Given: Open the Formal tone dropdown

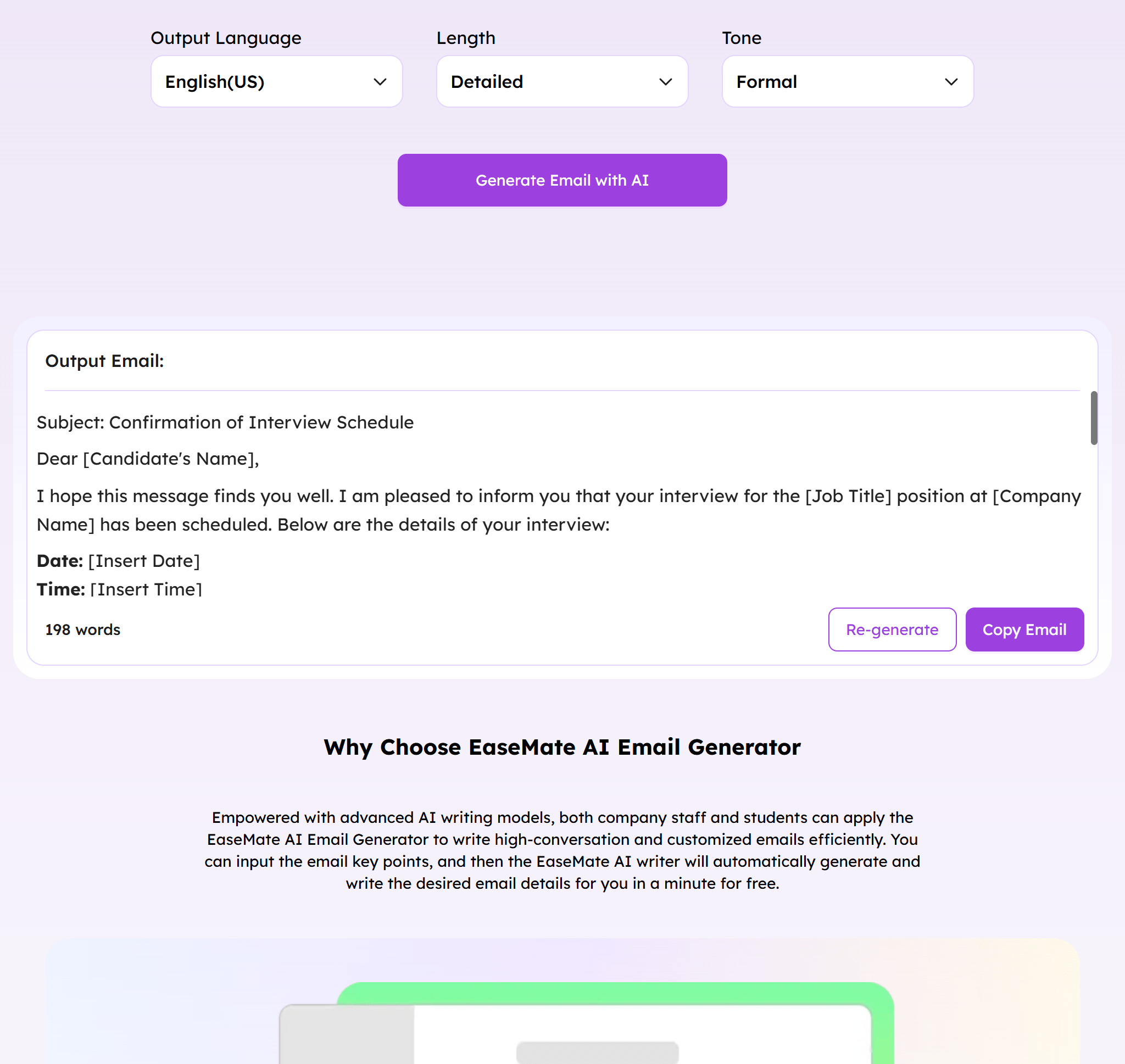Looking at the screenshot, I should (x=847, y=82).
